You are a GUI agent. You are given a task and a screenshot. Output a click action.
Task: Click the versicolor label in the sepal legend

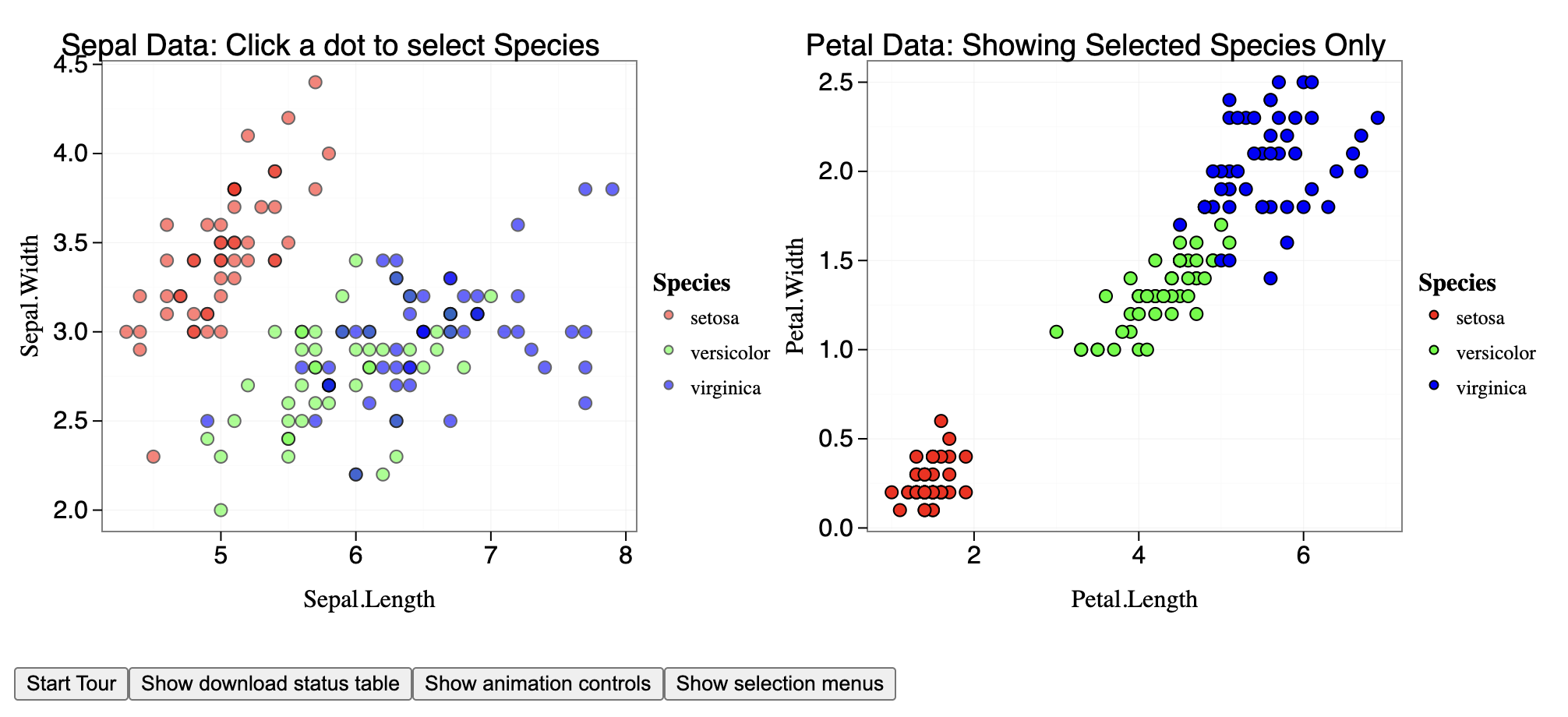(x=729, y=353)
